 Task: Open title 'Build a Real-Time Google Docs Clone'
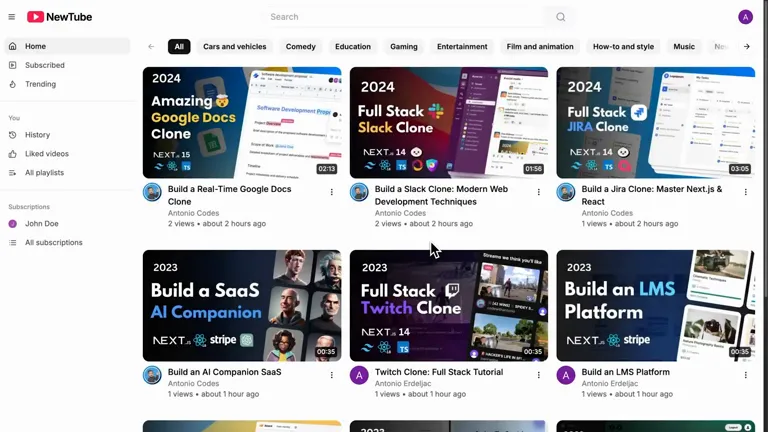coord(229,195)
